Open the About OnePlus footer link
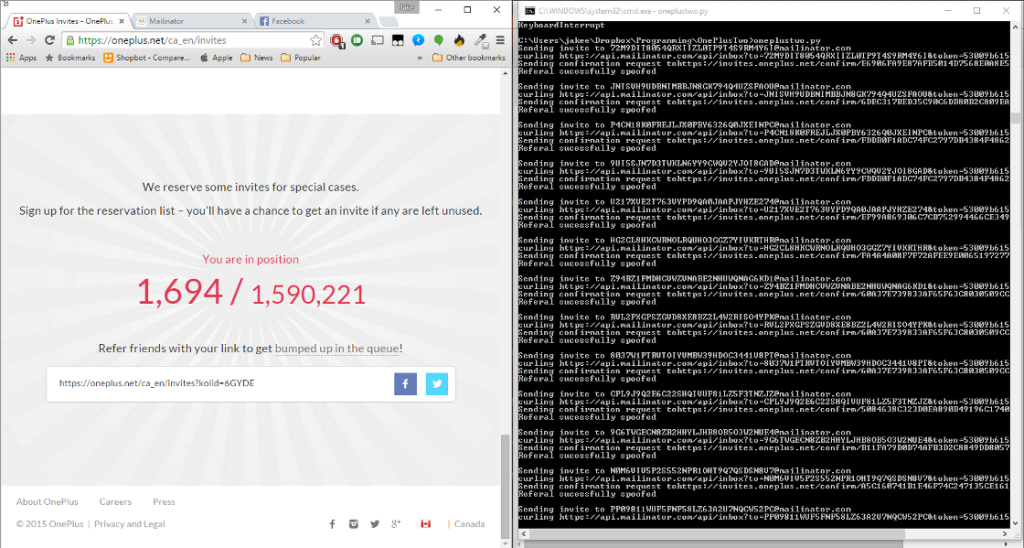 (47, 502)
